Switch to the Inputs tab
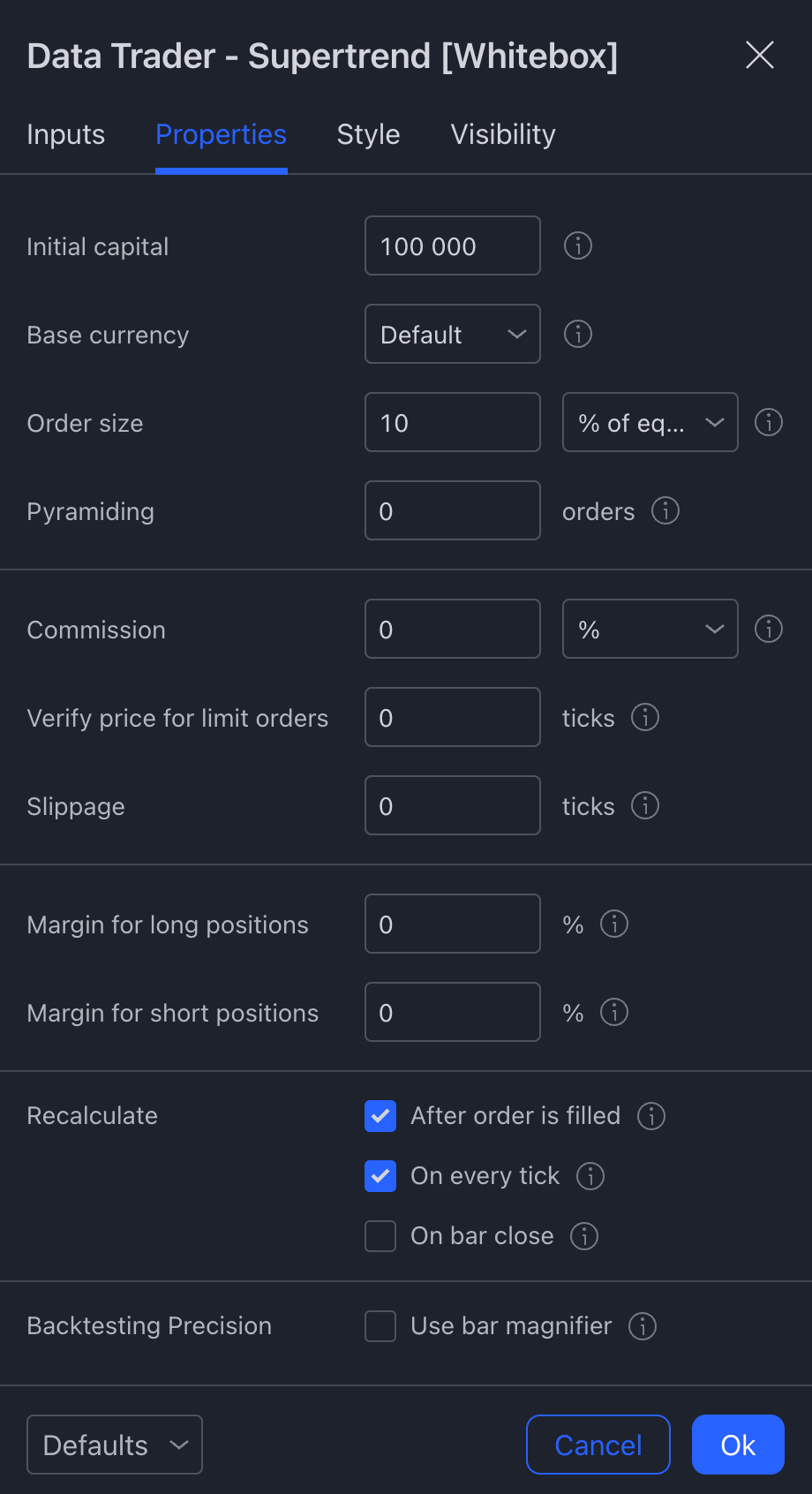Viewport: 812px width, 1494px height. [66, 134]
